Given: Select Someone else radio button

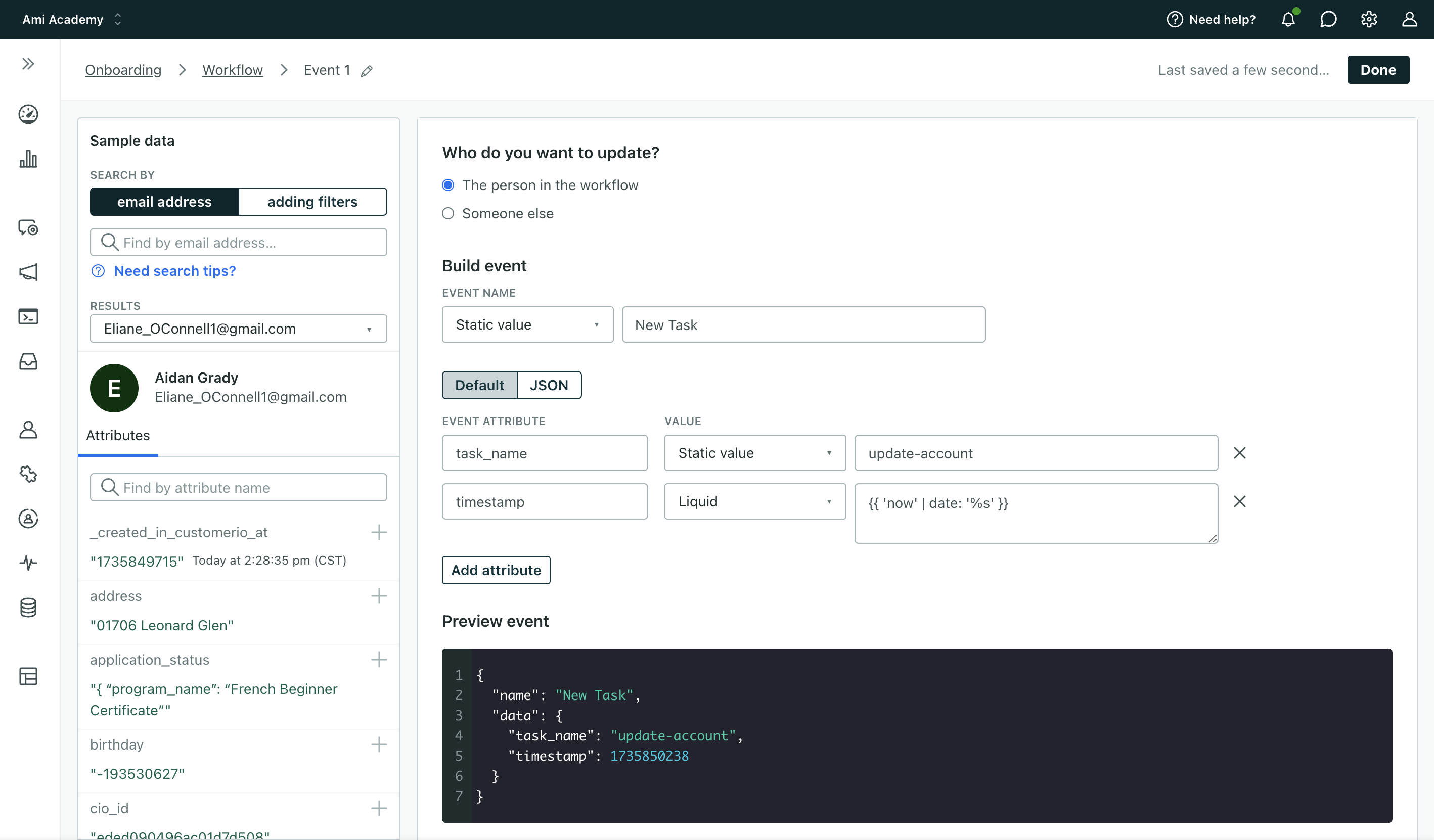Looking at the screenshot, I should (448, 213).
